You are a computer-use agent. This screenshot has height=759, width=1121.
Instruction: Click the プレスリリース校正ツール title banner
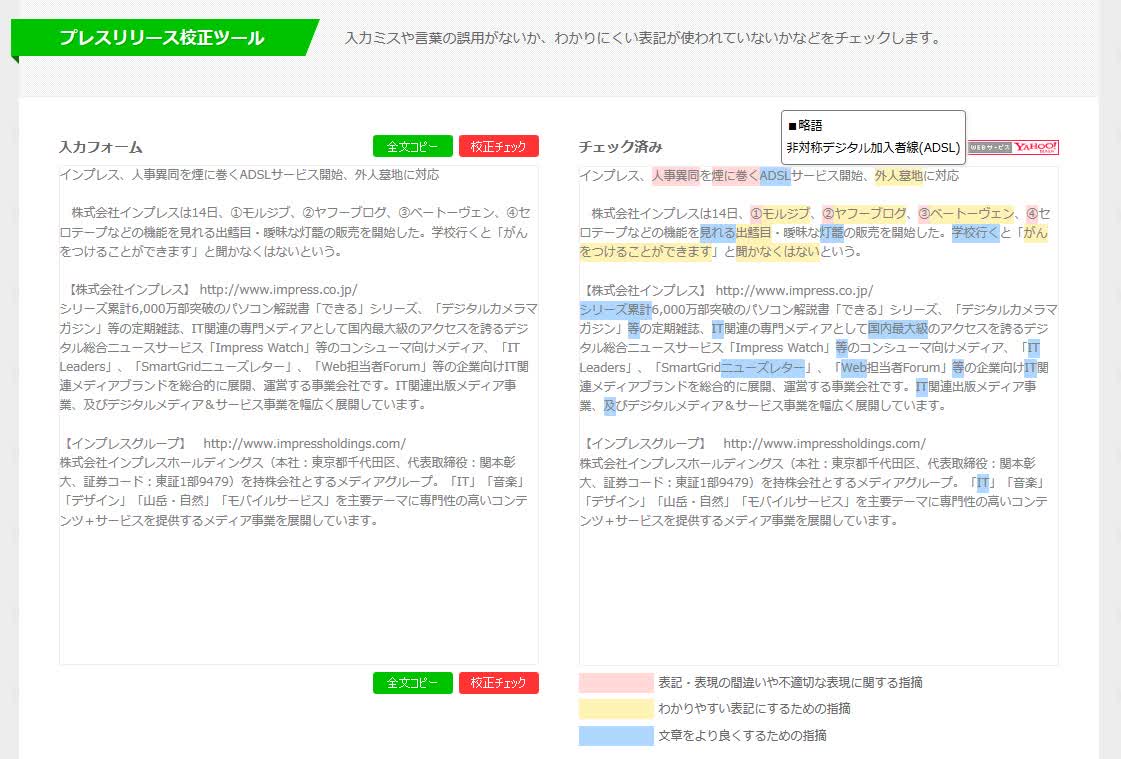164,37
